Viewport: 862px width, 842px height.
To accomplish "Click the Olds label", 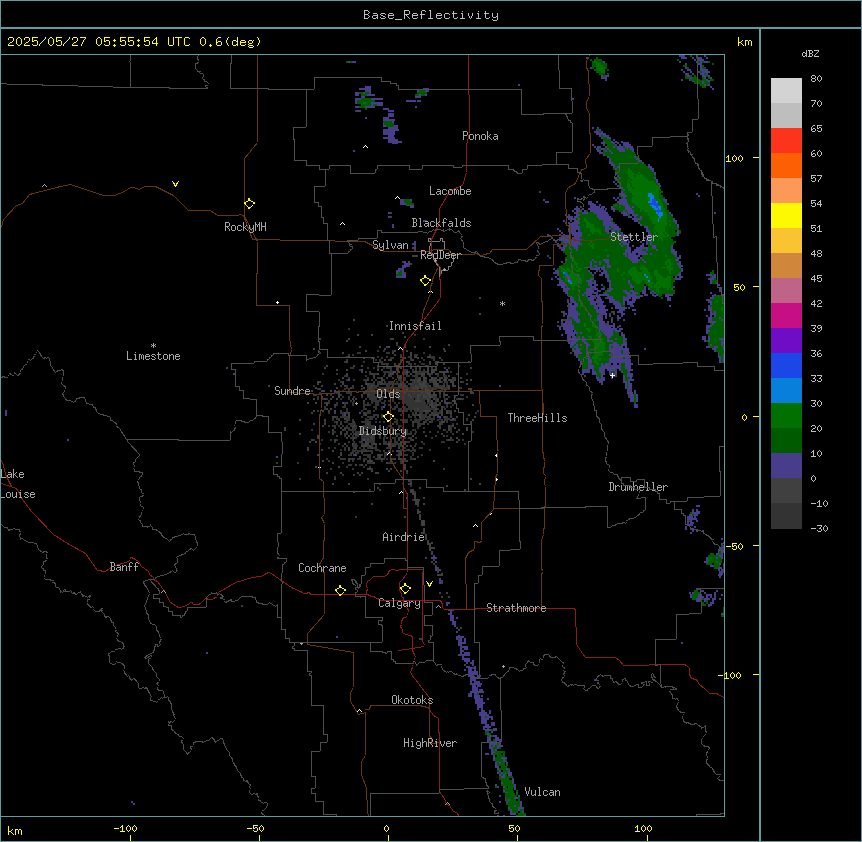I will point(388,394).
